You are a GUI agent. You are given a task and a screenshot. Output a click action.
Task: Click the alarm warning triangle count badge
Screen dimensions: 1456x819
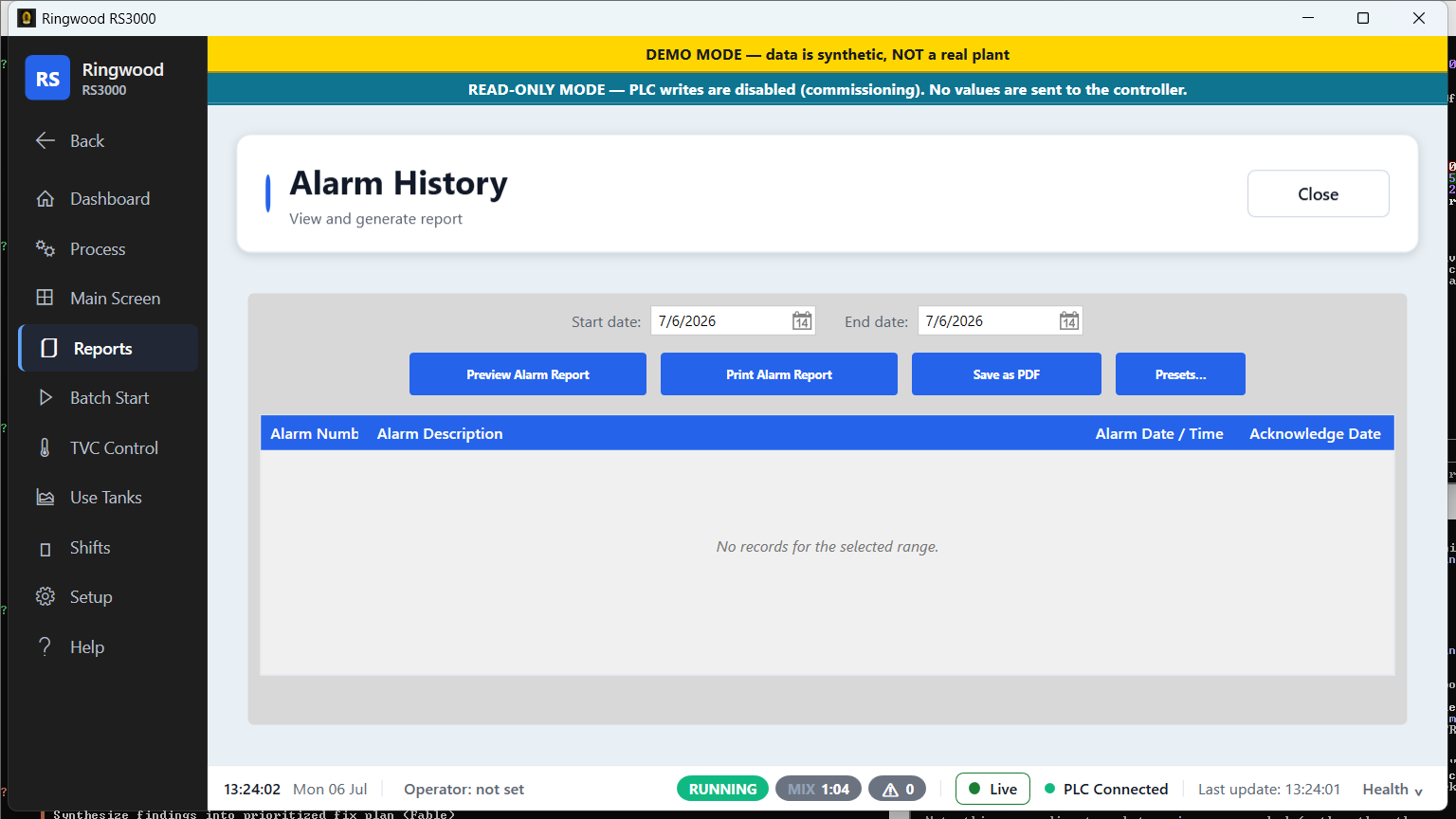click(898, 789)
